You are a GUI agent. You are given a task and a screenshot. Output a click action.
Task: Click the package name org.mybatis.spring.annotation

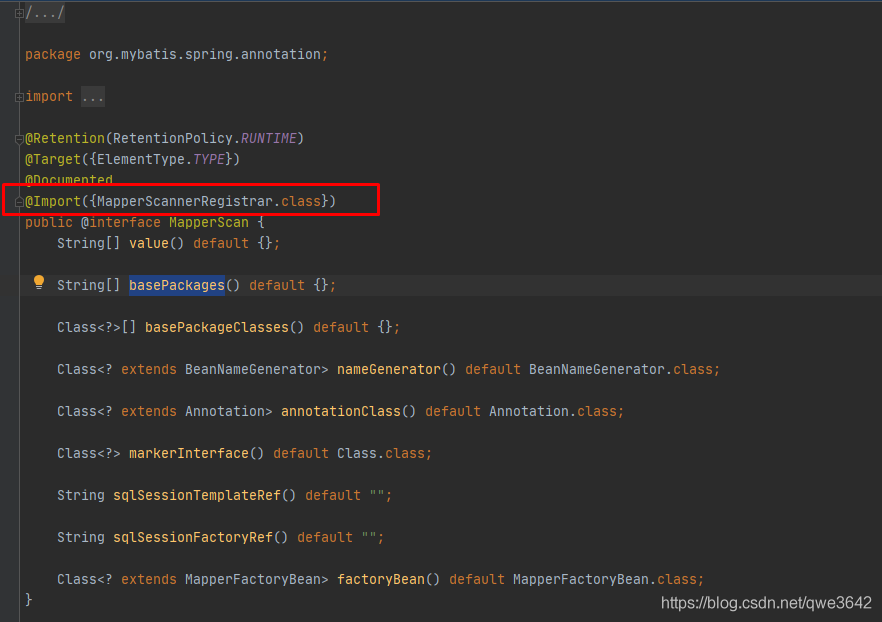coord(204,54)
